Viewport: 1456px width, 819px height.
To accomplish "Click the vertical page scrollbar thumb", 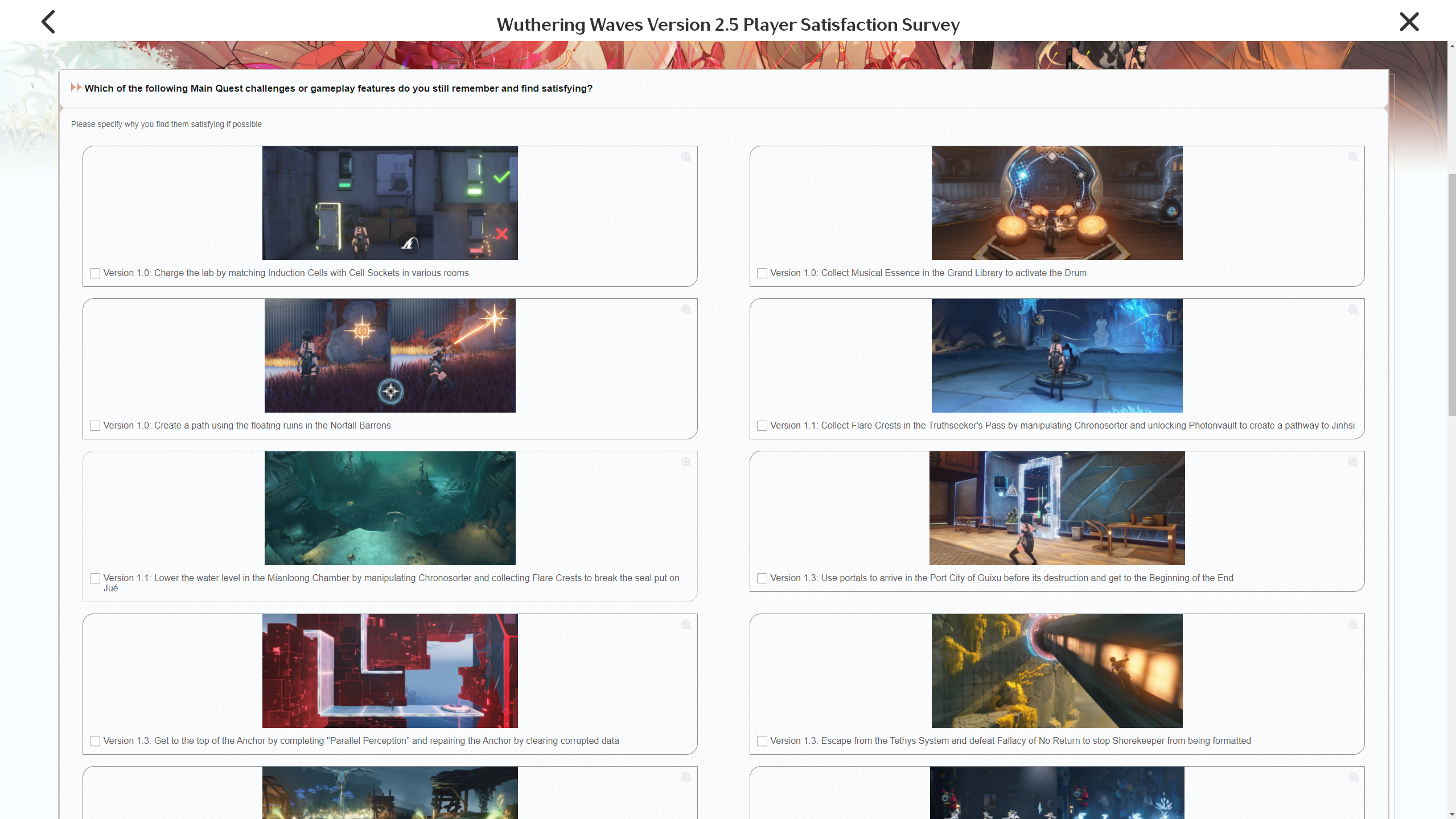I will coord(1451,296).
